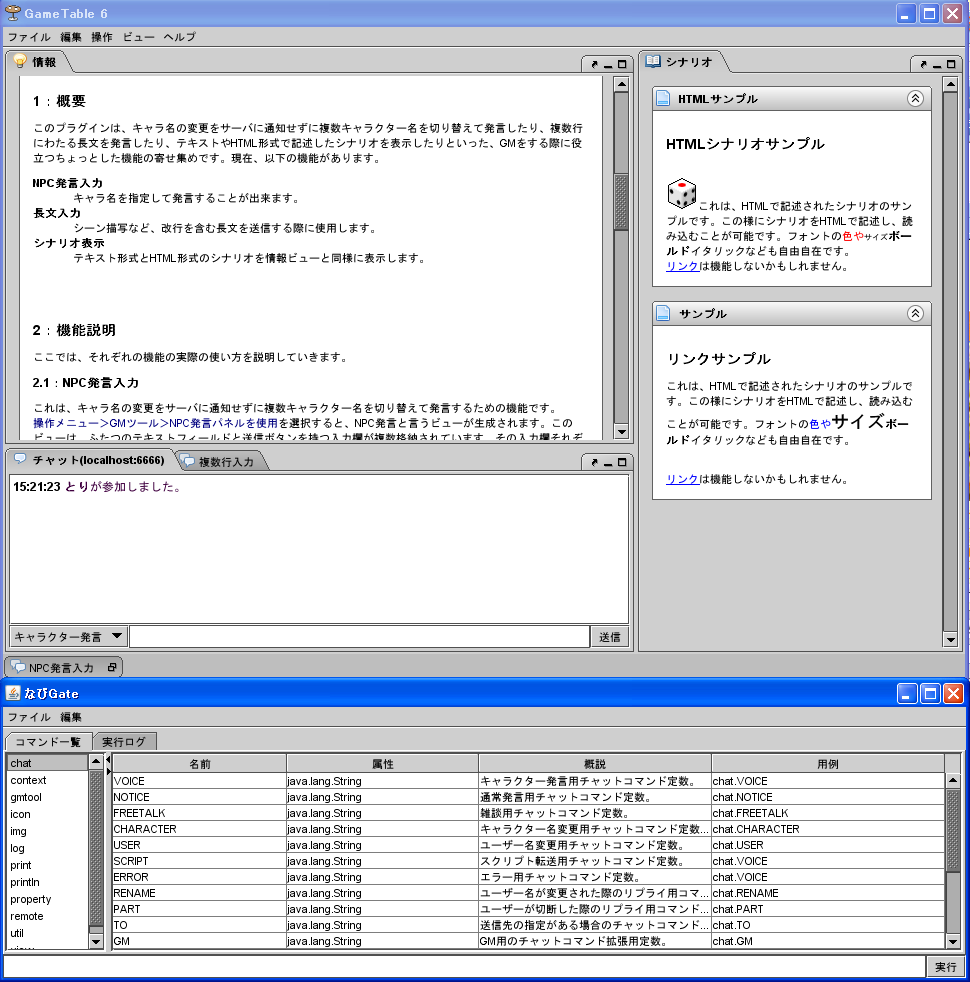
Task: Click the document icon in the サンプル header
Action: point(663,313)
